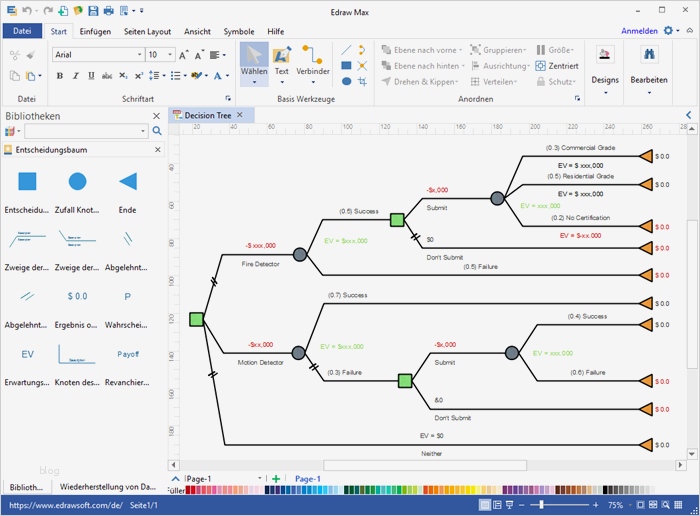
Task: Open the Datei menu
Action: [22, 31]
